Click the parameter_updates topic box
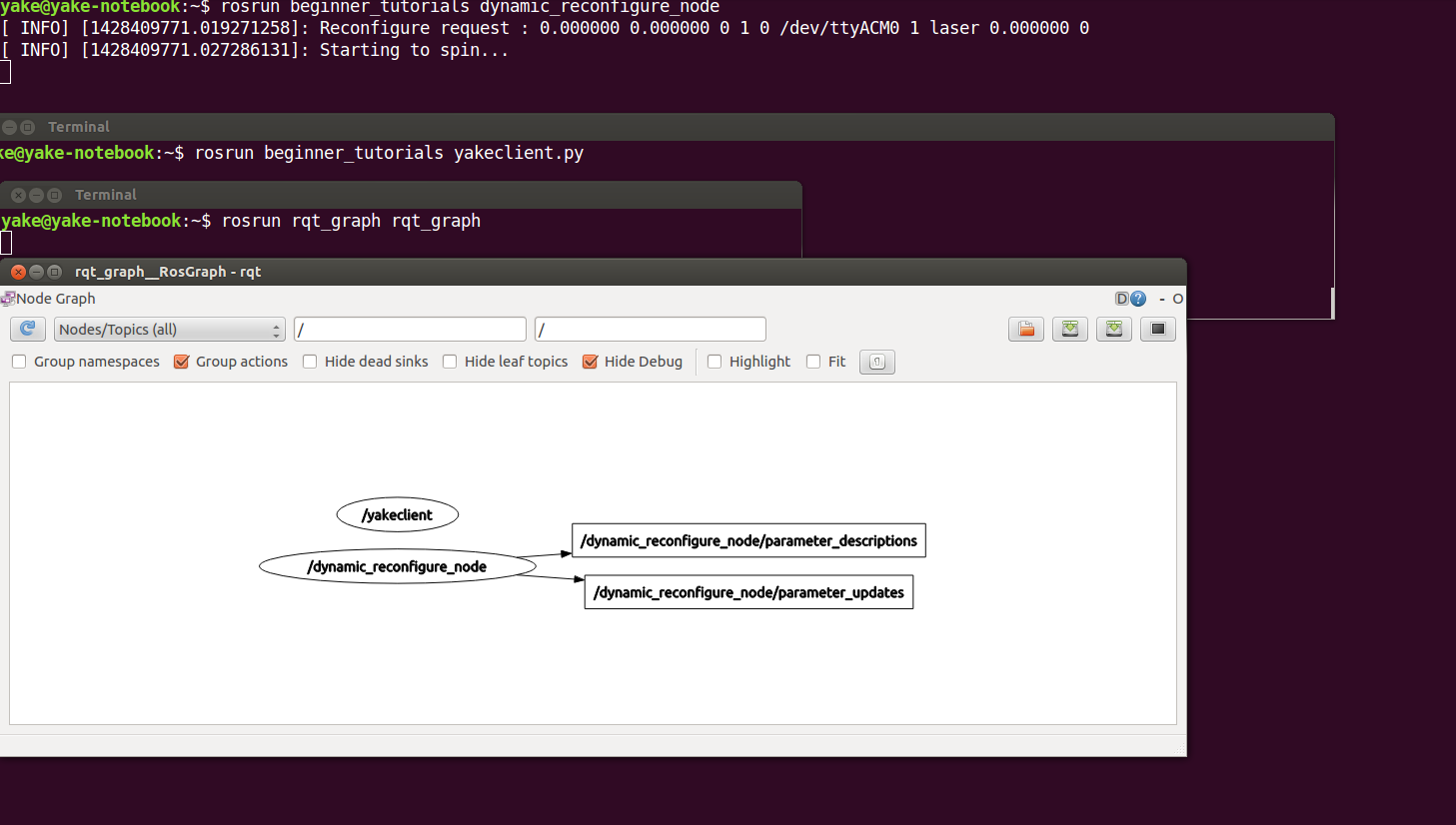 click(748, 592)
